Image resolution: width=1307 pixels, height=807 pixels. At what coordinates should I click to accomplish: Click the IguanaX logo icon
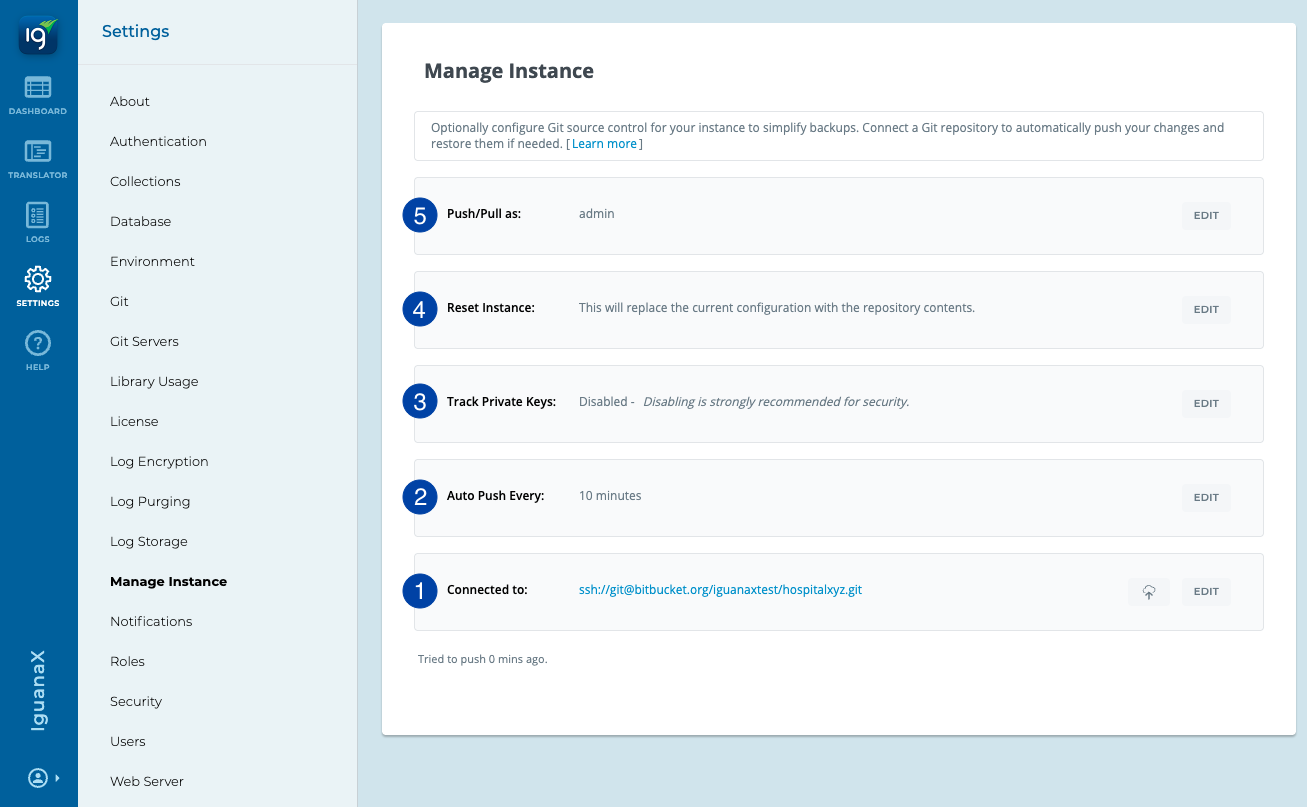[x=38, y=36]
